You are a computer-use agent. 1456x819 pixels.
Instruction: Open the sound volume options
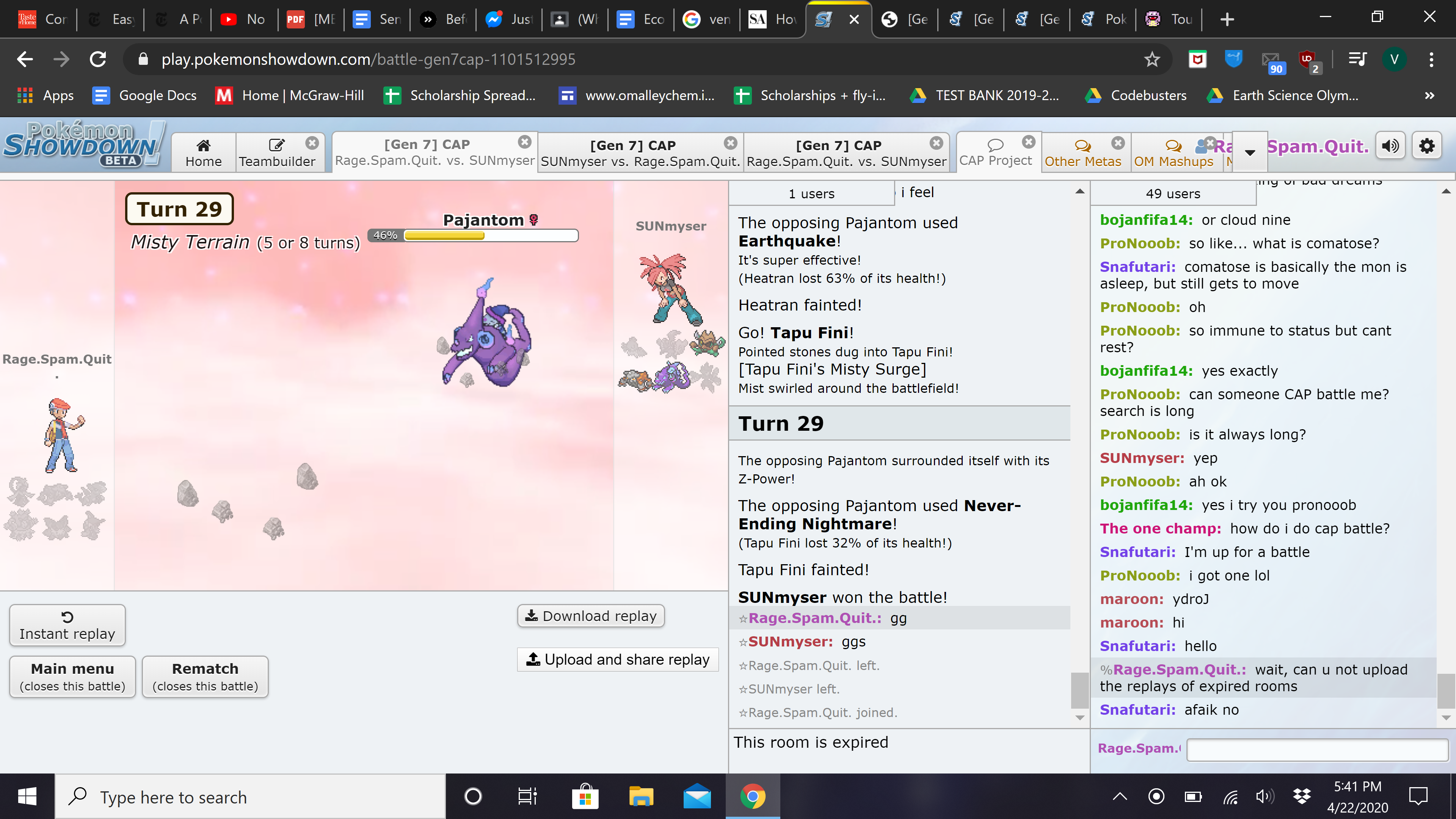[1390, 146]
